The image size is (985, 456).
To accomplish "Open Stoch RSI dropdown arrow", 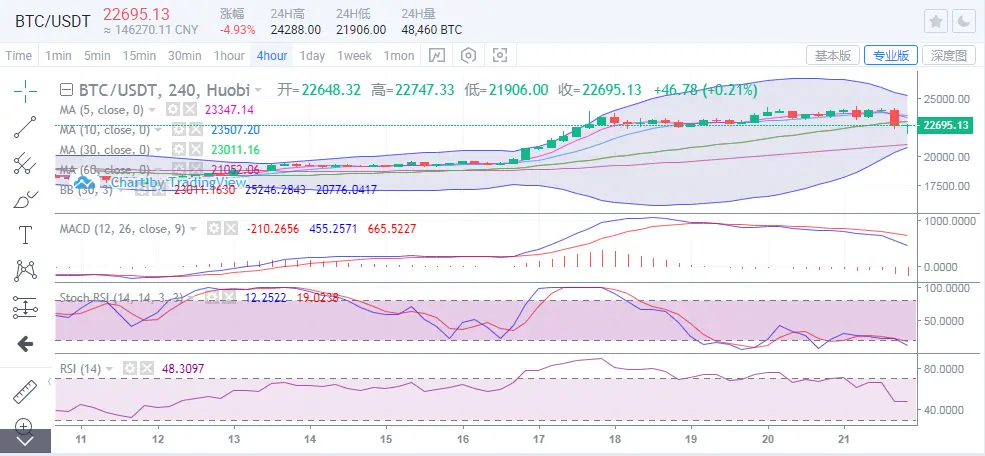I will point(193,298).
